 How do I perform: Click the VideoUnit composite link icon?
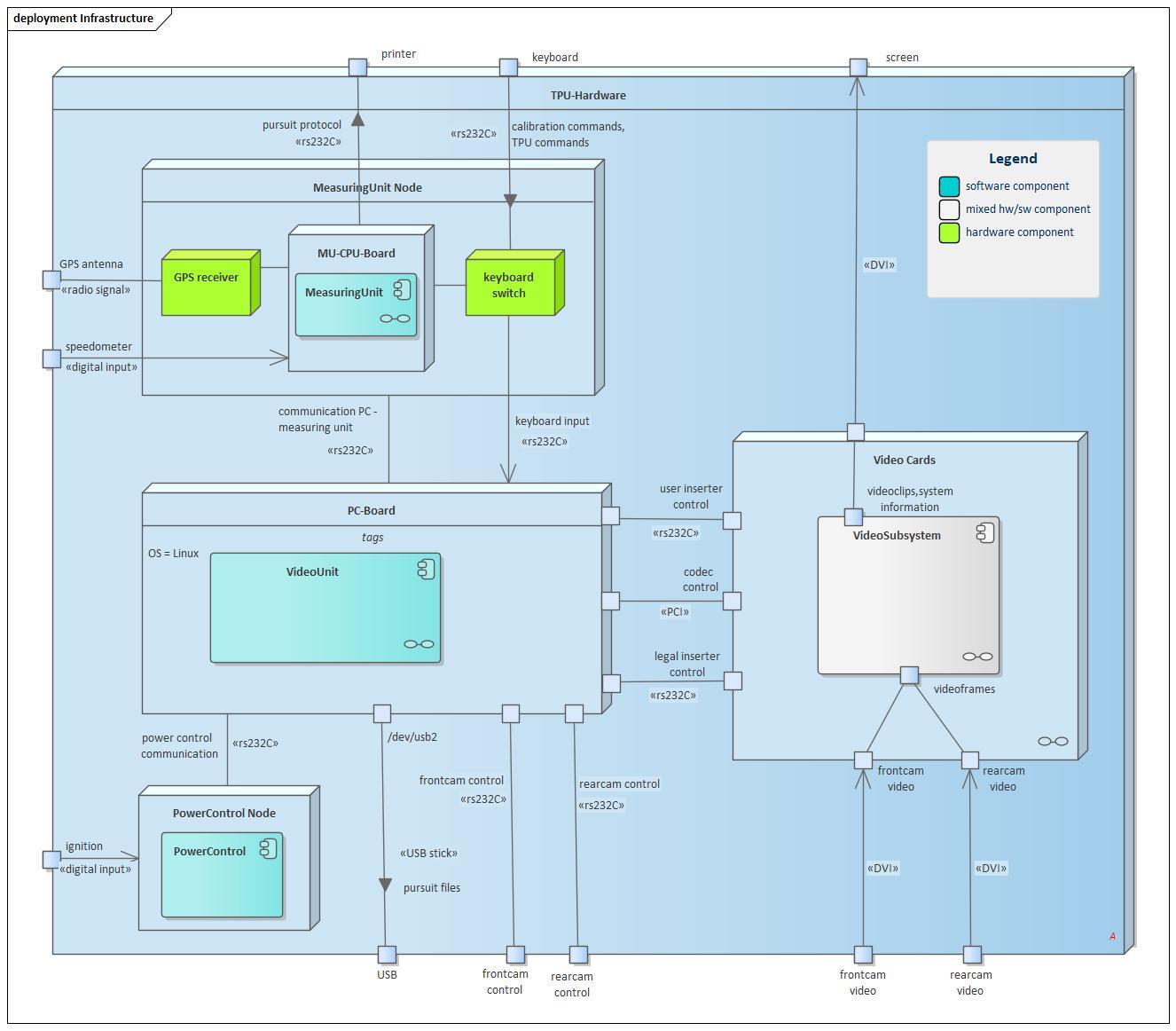419,644
